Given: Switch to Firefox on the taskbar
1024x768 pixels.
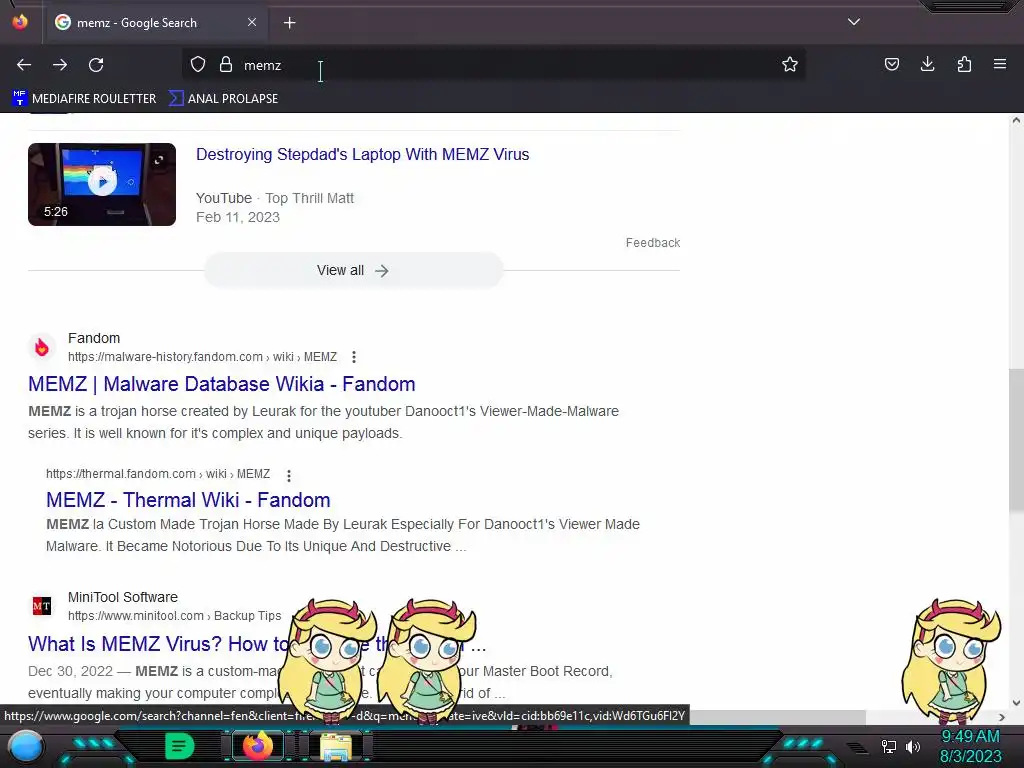Looking at the screenshot, I should (x=258, y=746).
